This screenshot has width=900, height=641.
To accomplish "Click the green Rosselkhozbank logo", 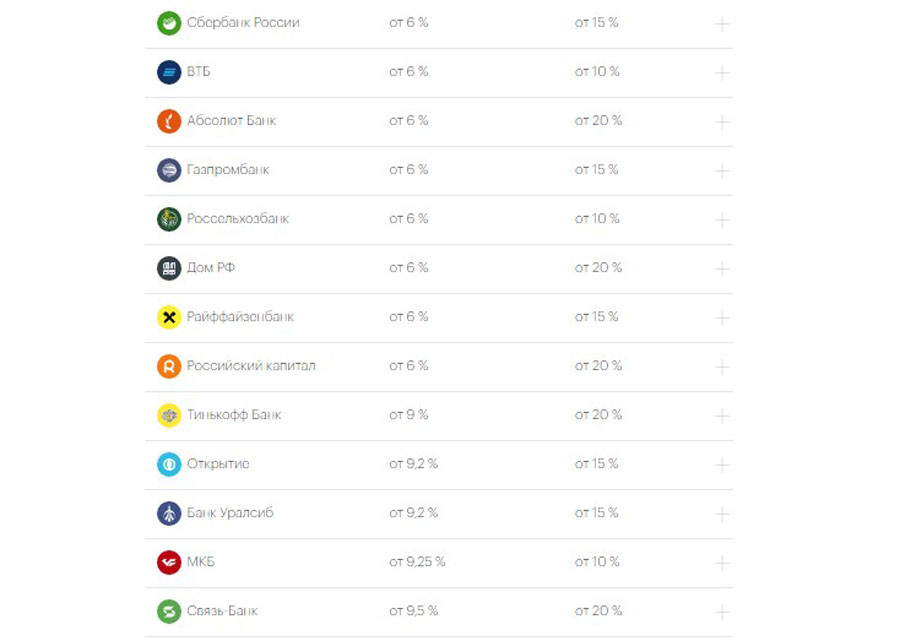I will [169, 219].
